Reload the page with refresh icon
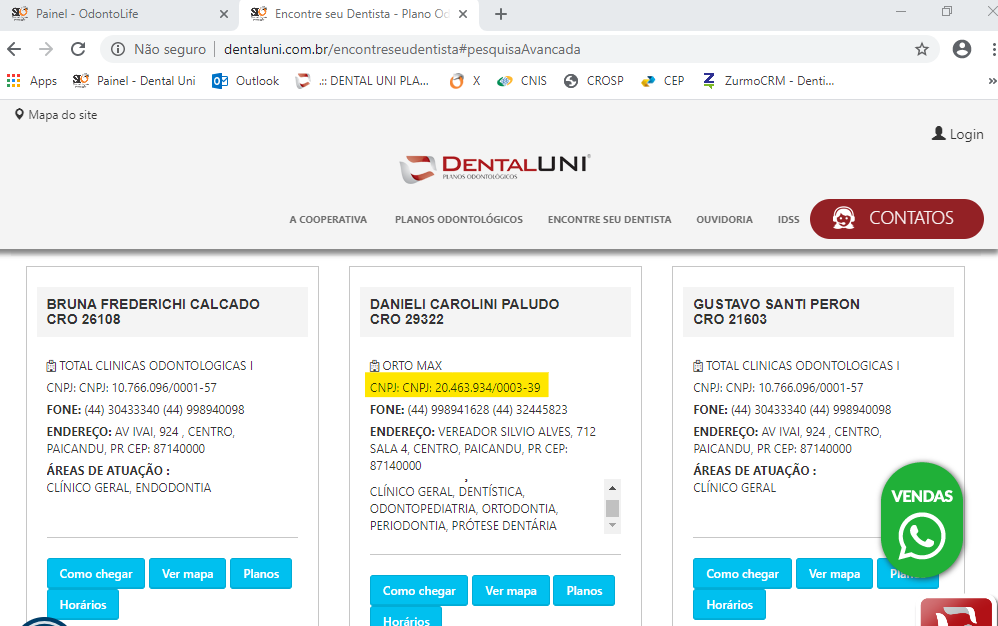The image size is (998, 626). (78, 49)
